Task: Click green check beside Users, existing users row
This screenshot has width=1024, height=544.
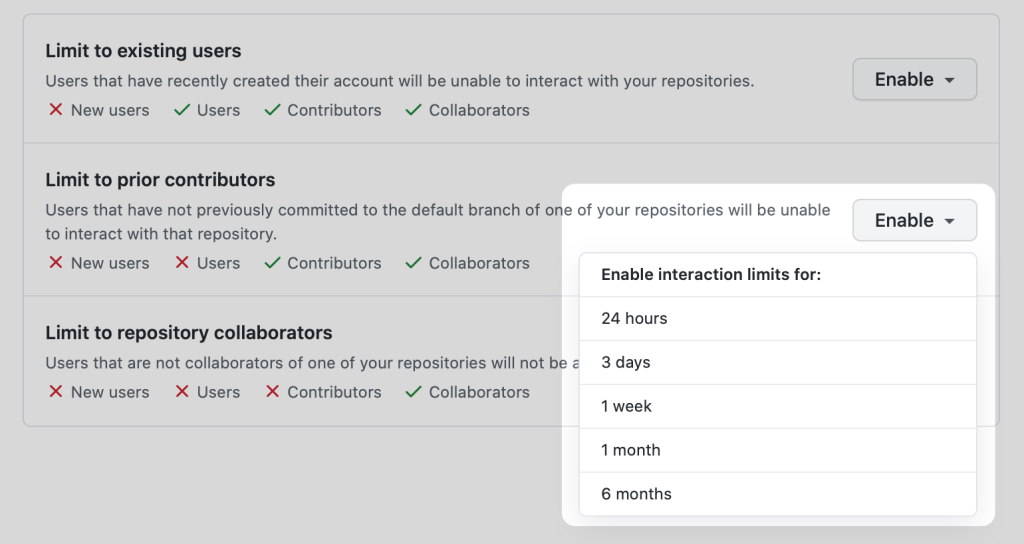Action: (182, 110)
